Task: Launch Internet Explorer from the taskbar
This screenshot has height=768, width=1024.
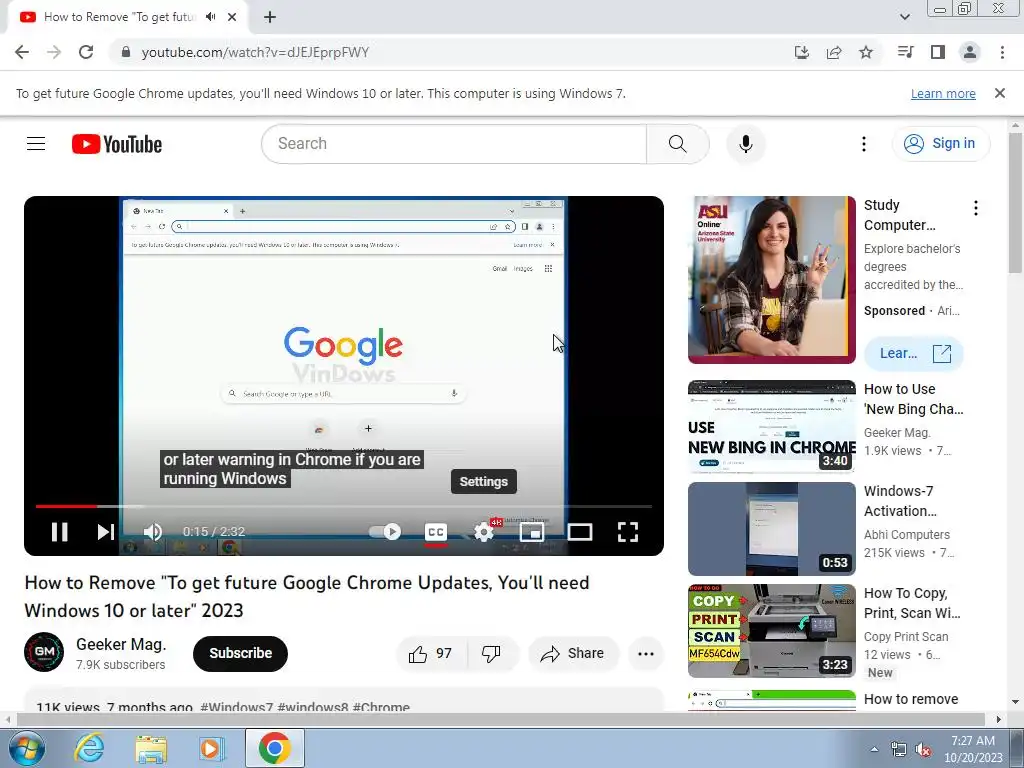Action: (x=89, y=748)
